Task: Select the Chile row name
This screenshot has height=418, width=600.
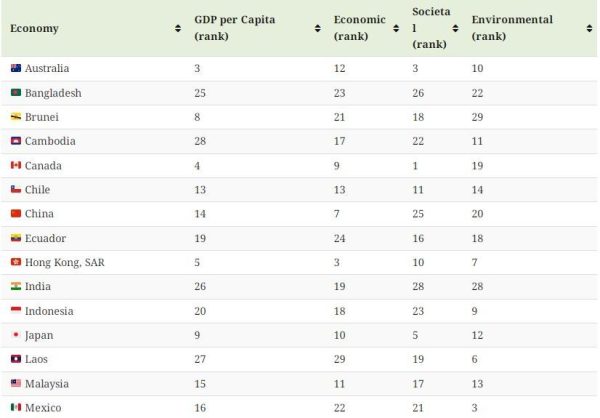Action: [x=38, y=189]
